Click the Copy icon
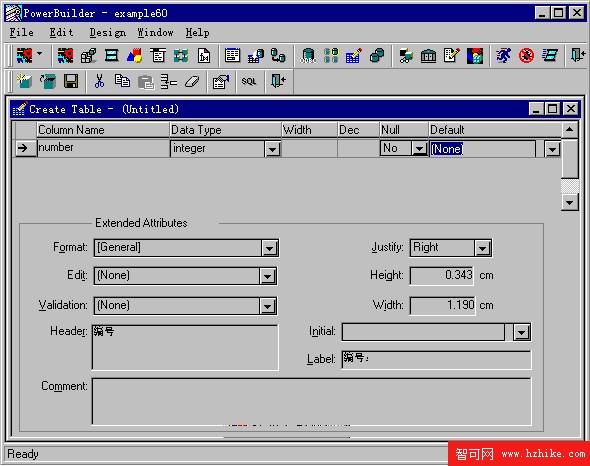This screenshot has height=466, width=590. coord(123,81)
